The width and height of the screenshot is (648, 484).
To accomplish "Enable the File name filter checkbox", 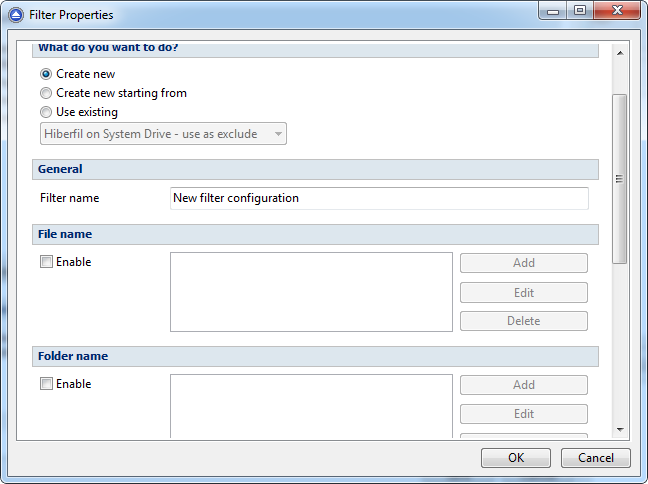I will click(x=46, y=262).
